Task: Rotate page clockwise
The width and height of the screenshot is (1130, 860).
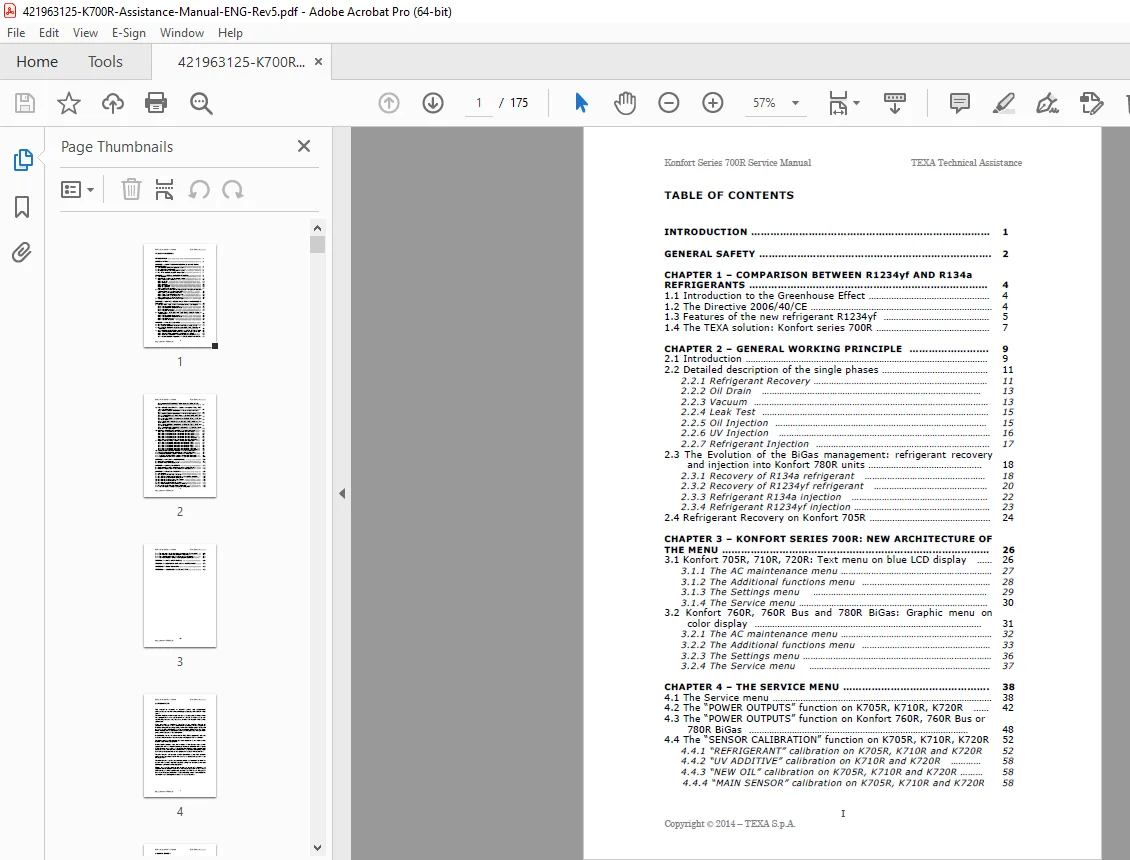Action: [x=233, y=190]
